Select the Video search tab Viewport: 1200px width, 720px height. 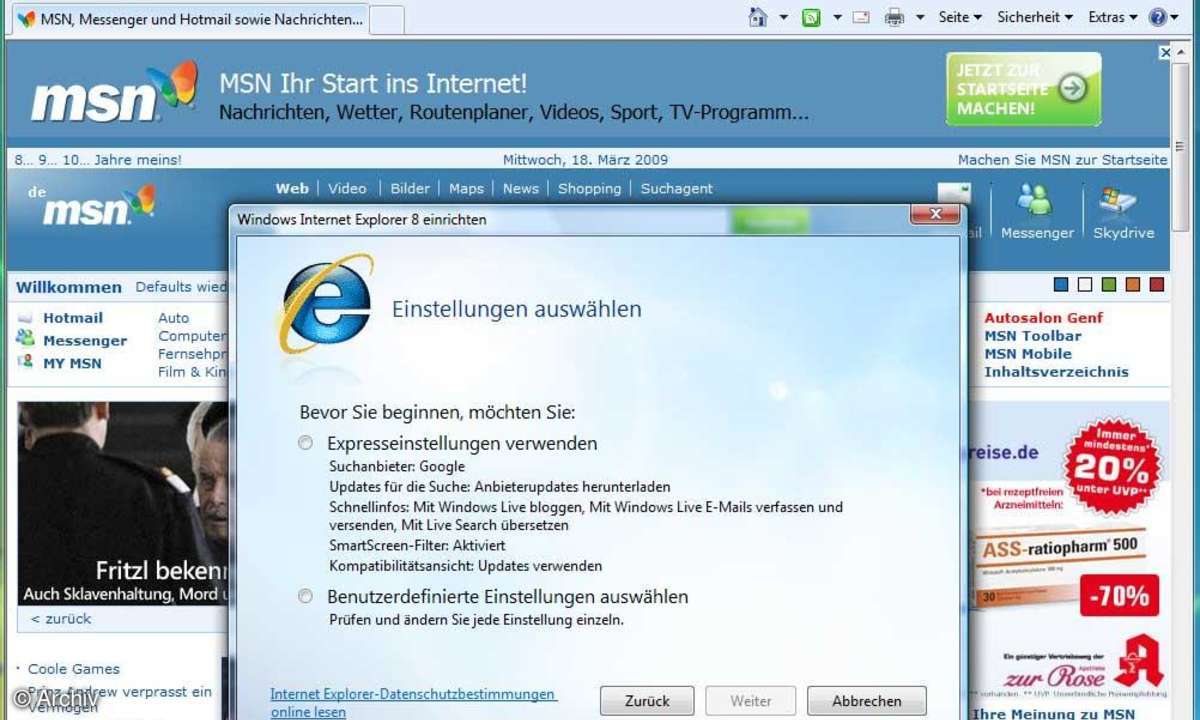[347, 188]
